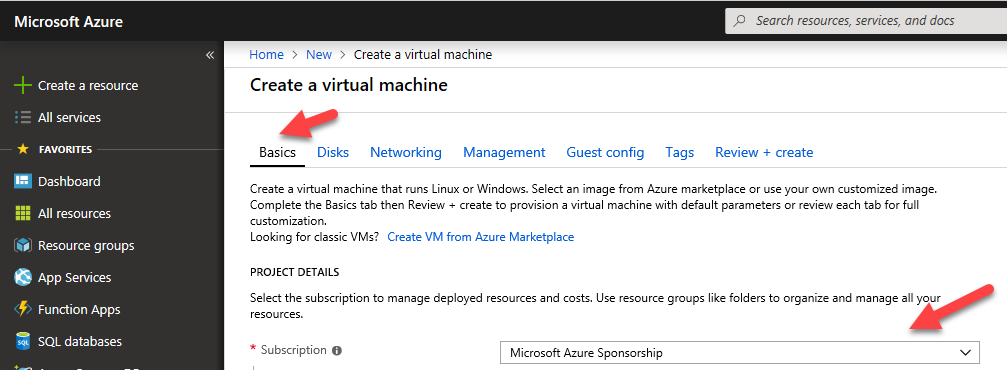This screenshot has width=1007, height=370.
Task: Click the Search resources, services, and docs field
Action: coord(866,21)
